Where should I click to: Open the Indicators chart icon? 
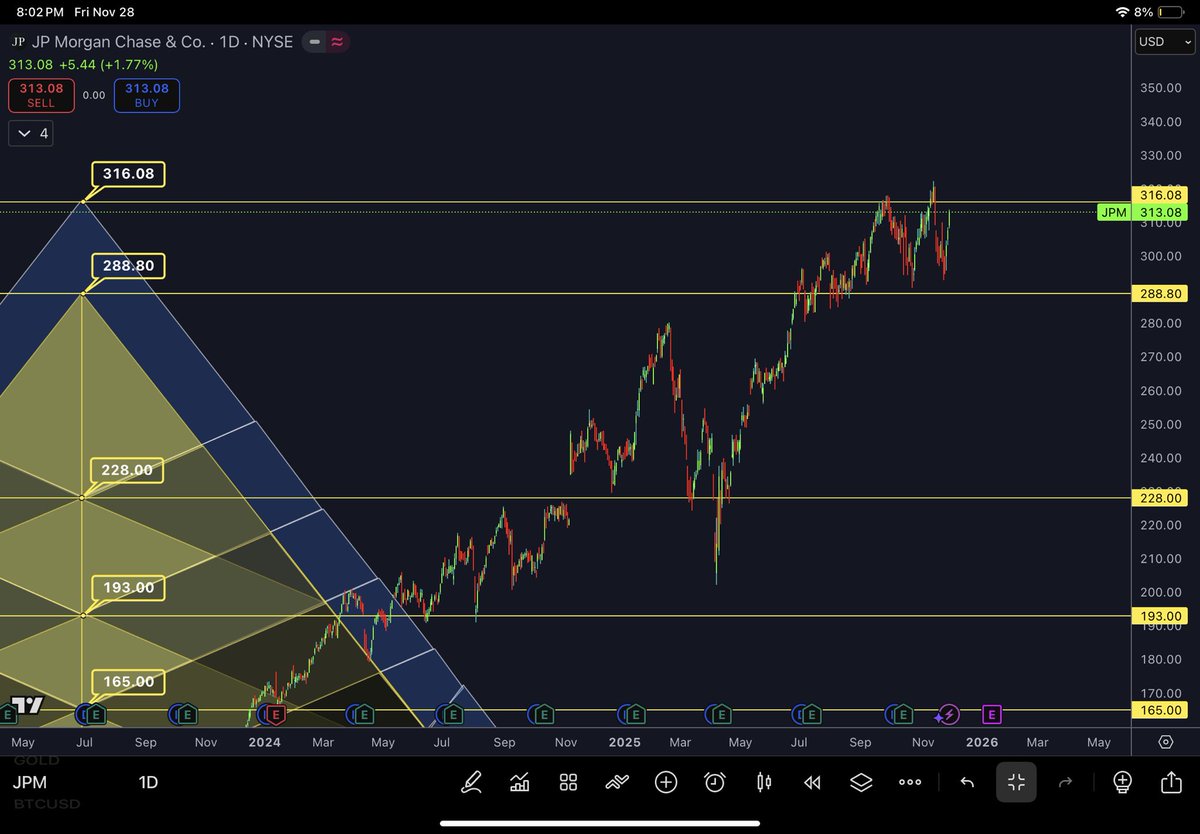[x=520, y=782]
